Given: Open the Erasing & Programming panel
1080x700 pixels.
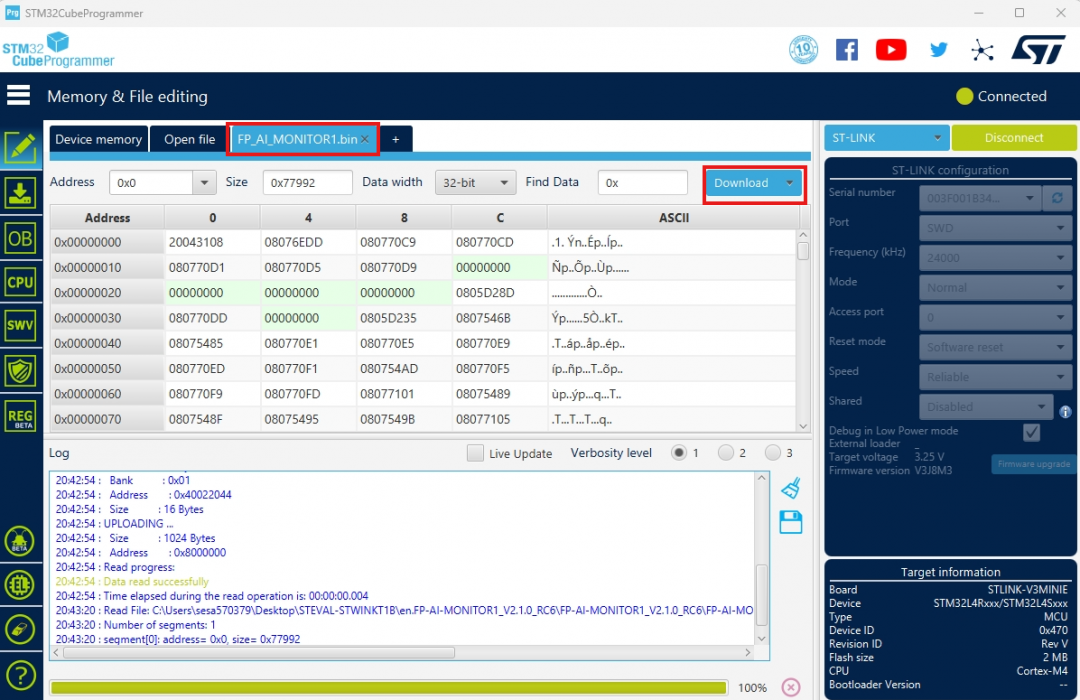Looking at the screenshot, I should pos(21,192).
